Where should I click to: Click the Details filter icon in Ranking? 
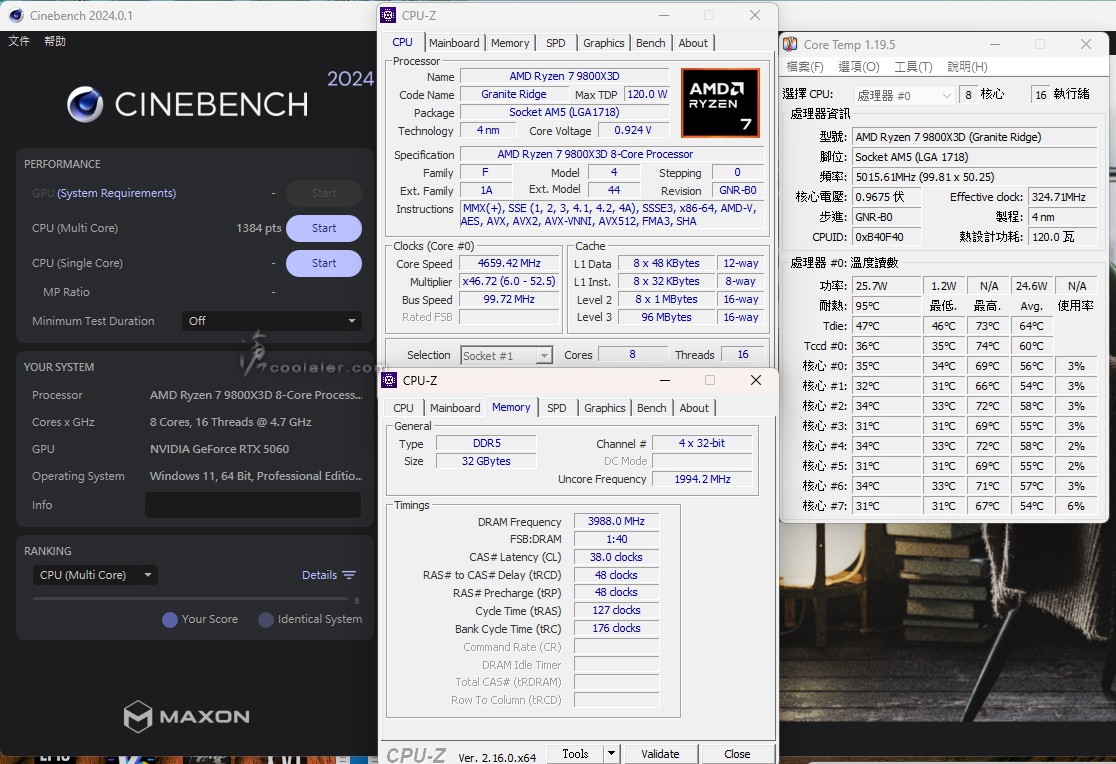[349, 575]
